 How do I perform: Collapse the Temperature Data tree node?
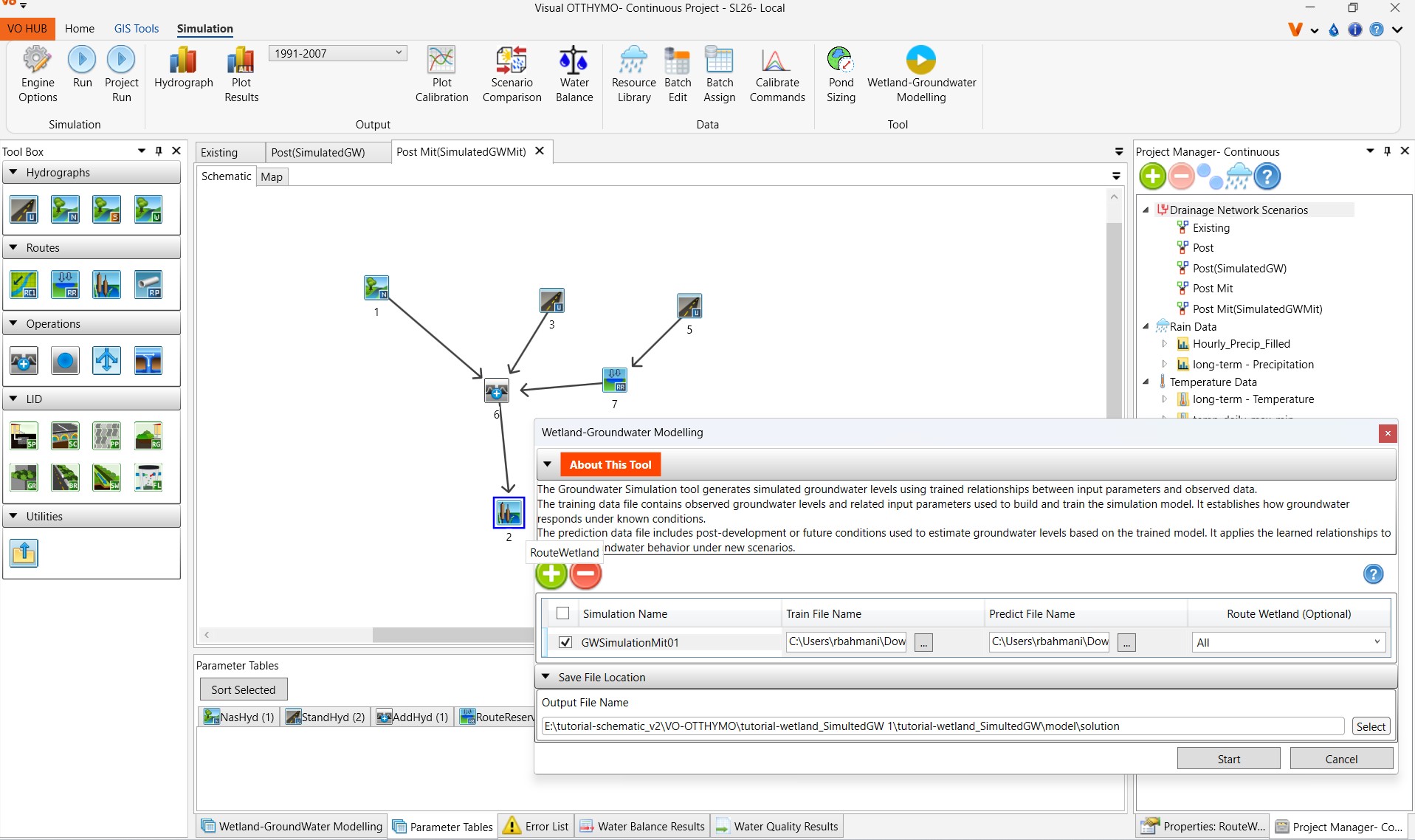pyautogui.click(x=1146, y=382)
